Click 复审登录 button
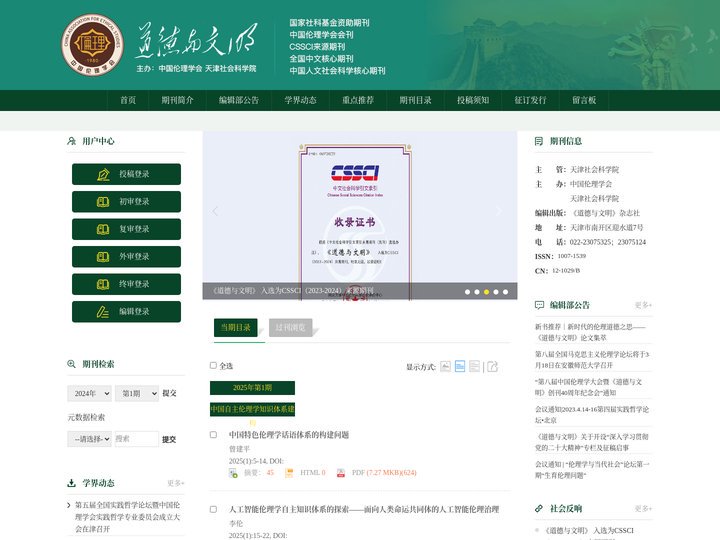 tap(126, 229)
